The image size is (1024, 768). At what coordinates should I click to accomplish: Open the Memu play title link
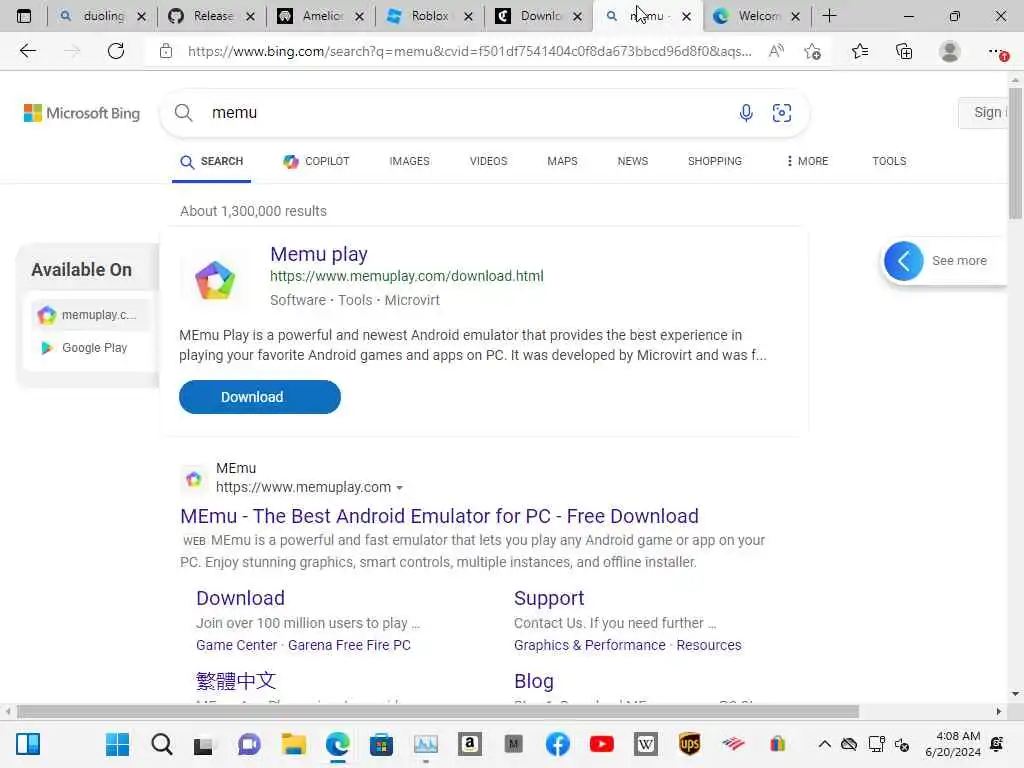pos(319,254)
